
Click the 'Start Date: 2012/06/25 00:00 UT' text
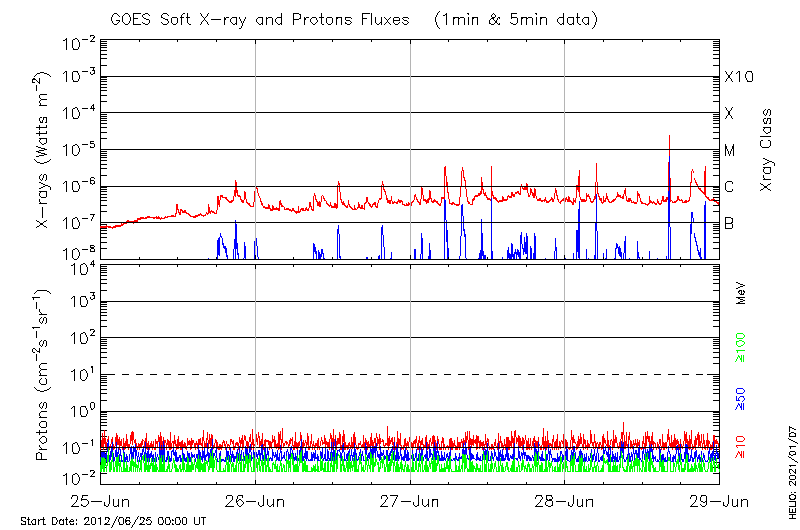(x=113, y=521)
